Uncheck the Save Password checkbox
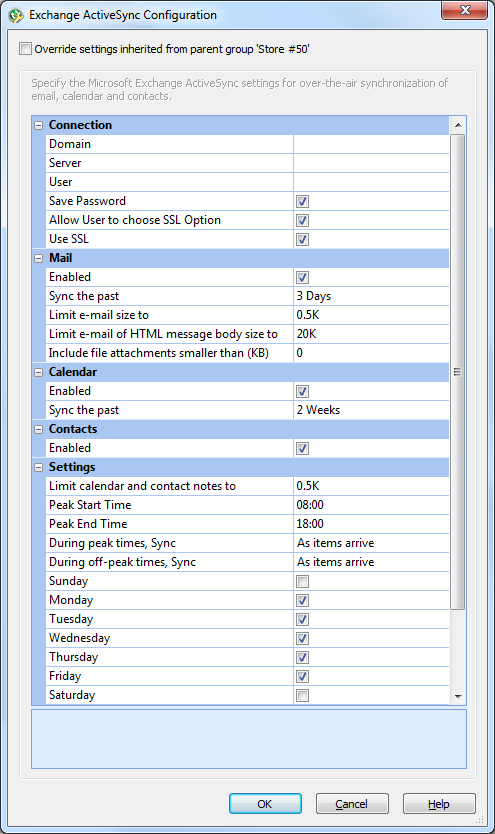 [x=303, y=202]
